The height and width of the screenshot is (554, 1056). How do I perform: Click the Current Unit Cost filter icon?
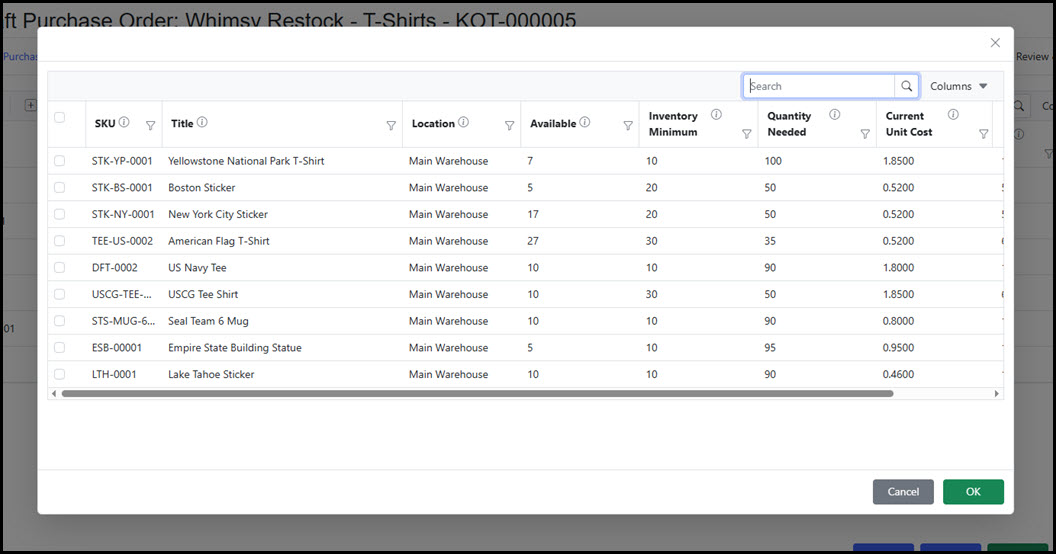click(983, 133)
